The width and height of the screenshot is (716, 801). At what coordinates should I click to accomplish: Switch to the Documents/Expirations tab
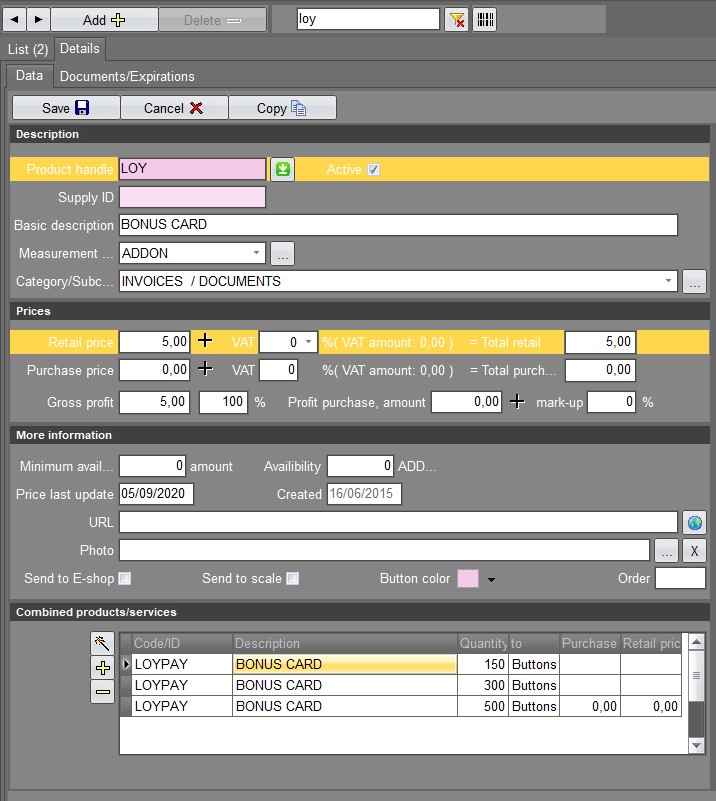click(127, 77)
